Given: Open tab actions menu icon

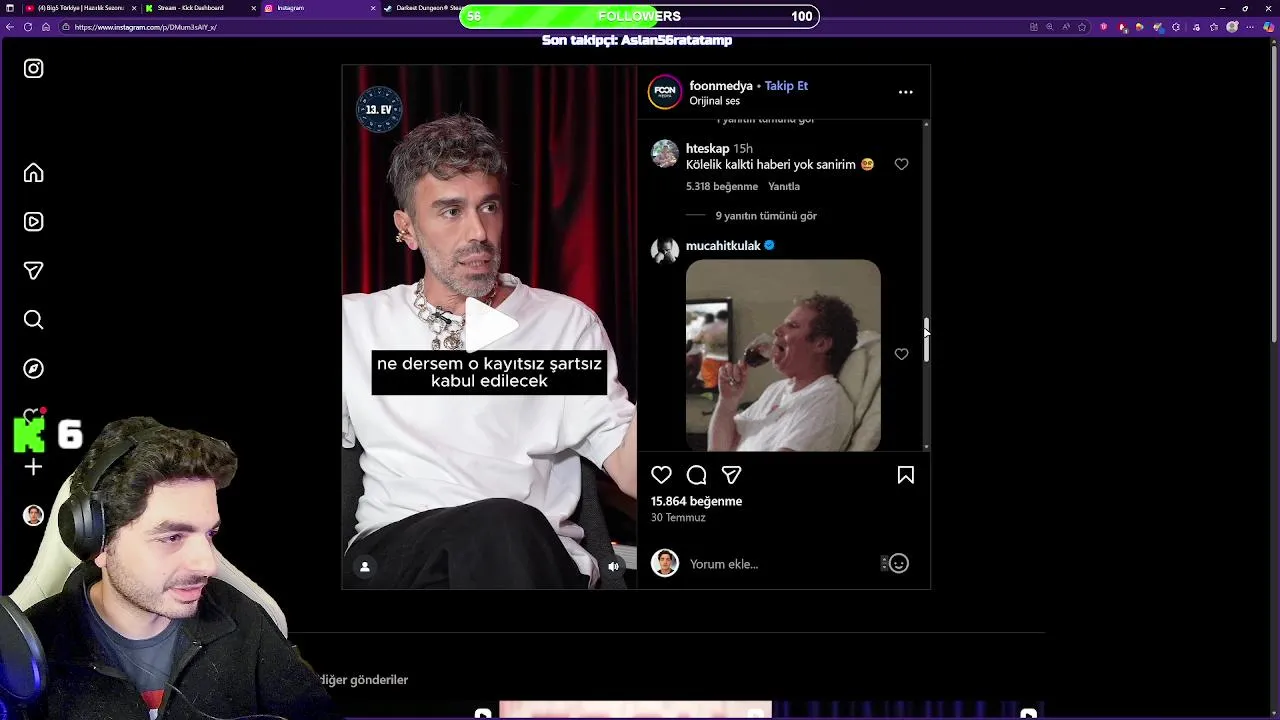Looking at the screenshot, I should pos(10,8).
